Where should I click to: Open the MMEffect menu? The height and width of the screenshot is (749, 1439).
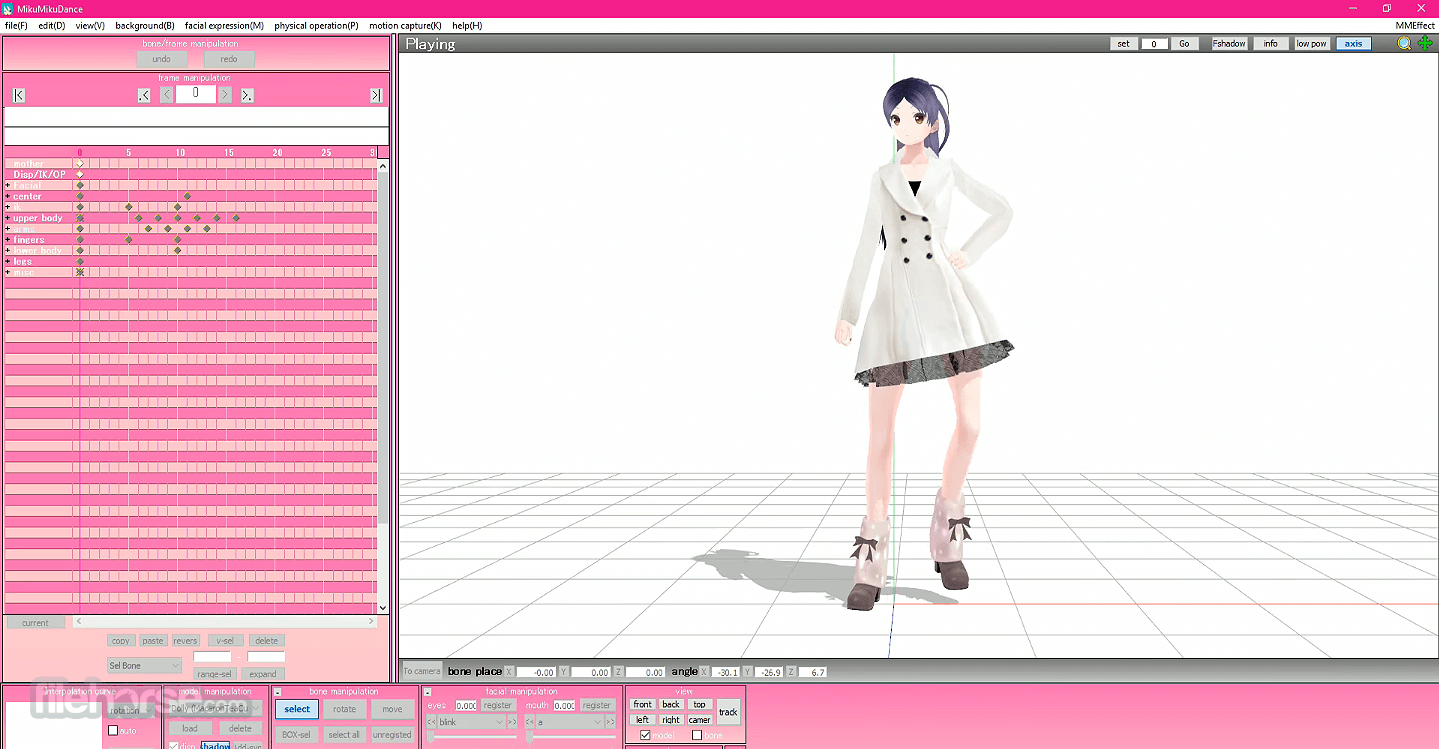[x=1414, y=25]
